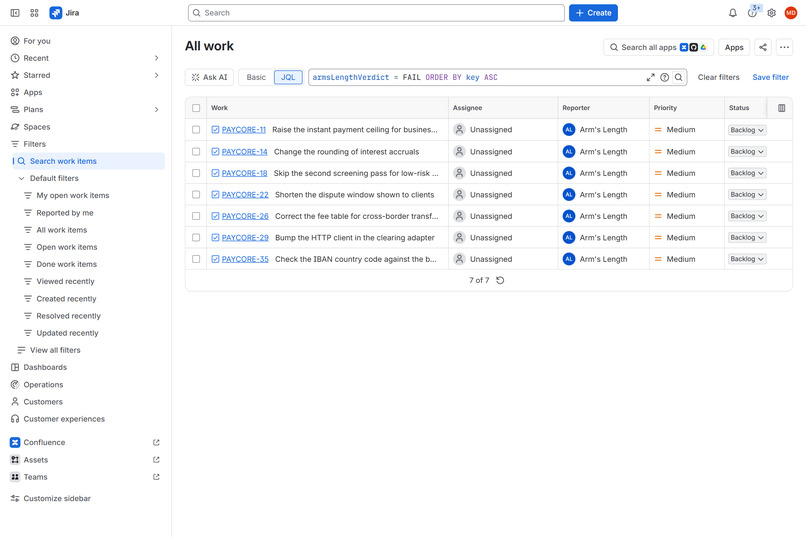Open Operations in the sidebar
Image resolution: width=806 pixels, height=537 pixels.
(x=85, y=384)
